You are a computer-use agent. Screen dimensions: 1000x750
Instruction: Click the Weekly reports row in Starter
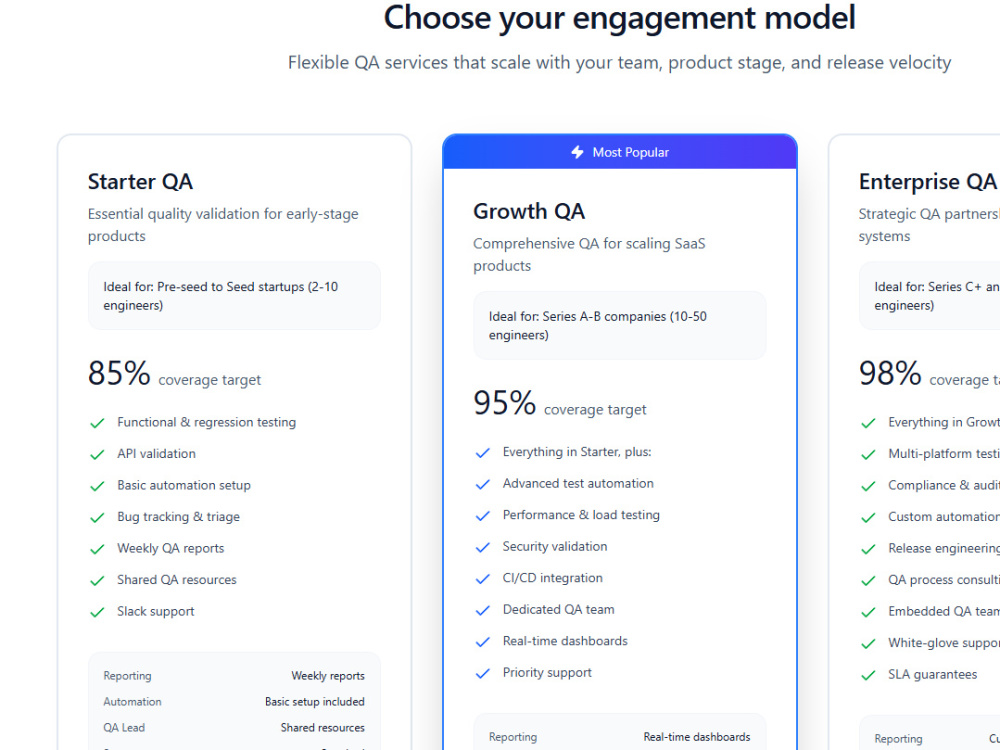pyautogui.click(x=234, y=676)
